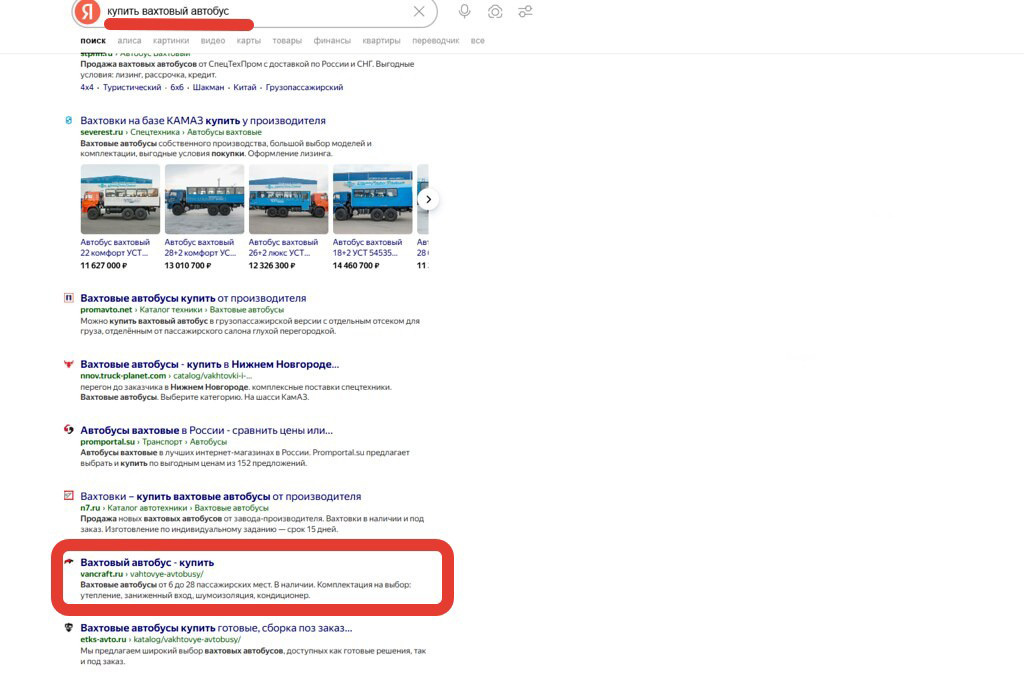Switch to the переводчик tab

(436, 41)
